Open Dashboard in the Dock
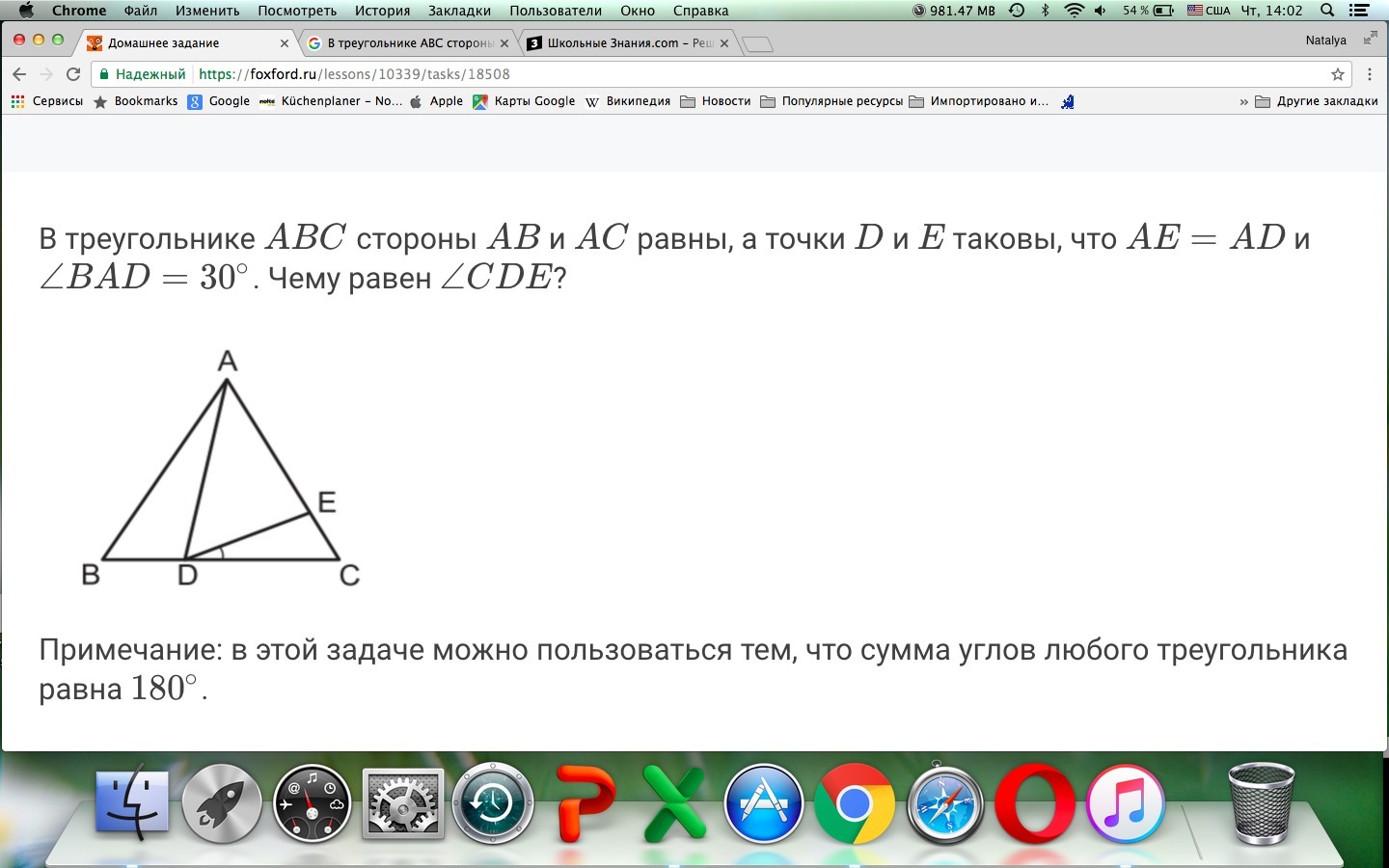 pos(312,802)
